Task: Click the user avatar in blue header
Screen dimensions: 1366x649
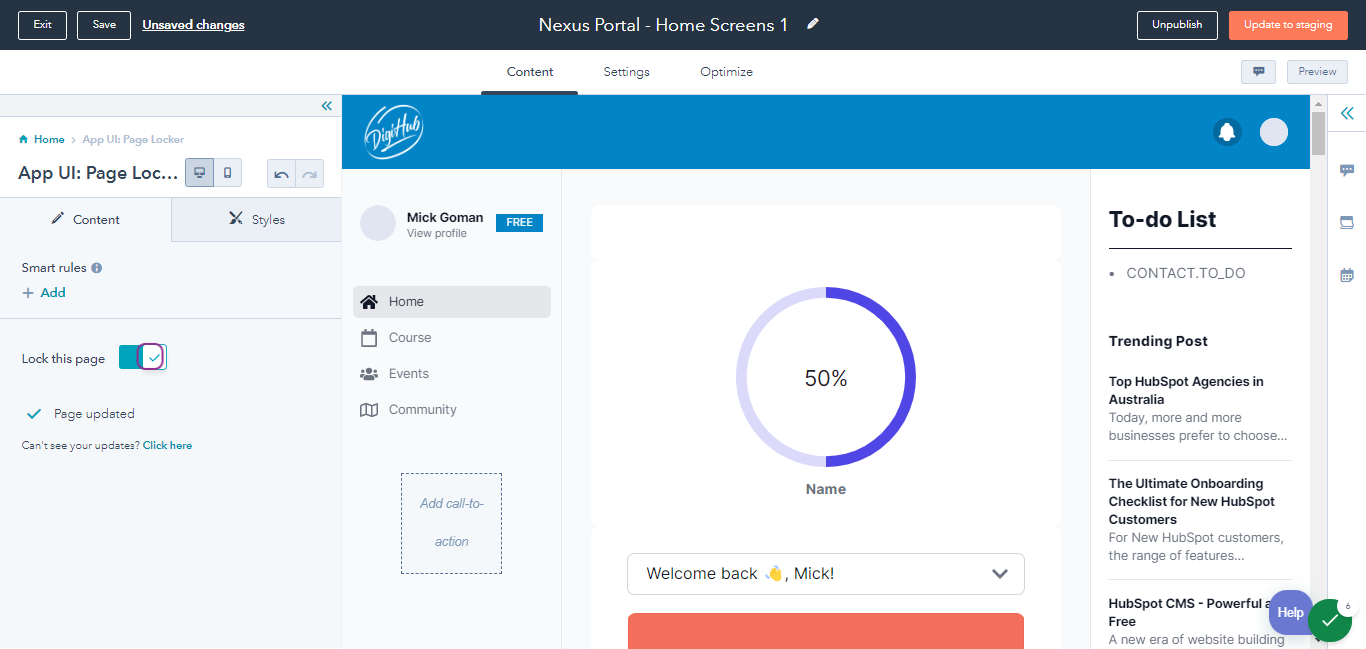Action: [x=1274, y=132]
